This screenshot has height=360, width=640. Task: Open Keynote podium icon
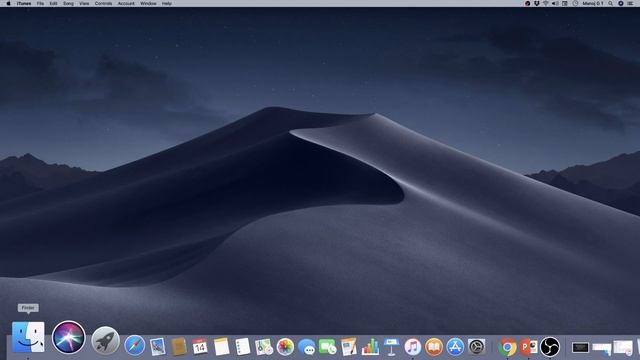pos(391,347)
